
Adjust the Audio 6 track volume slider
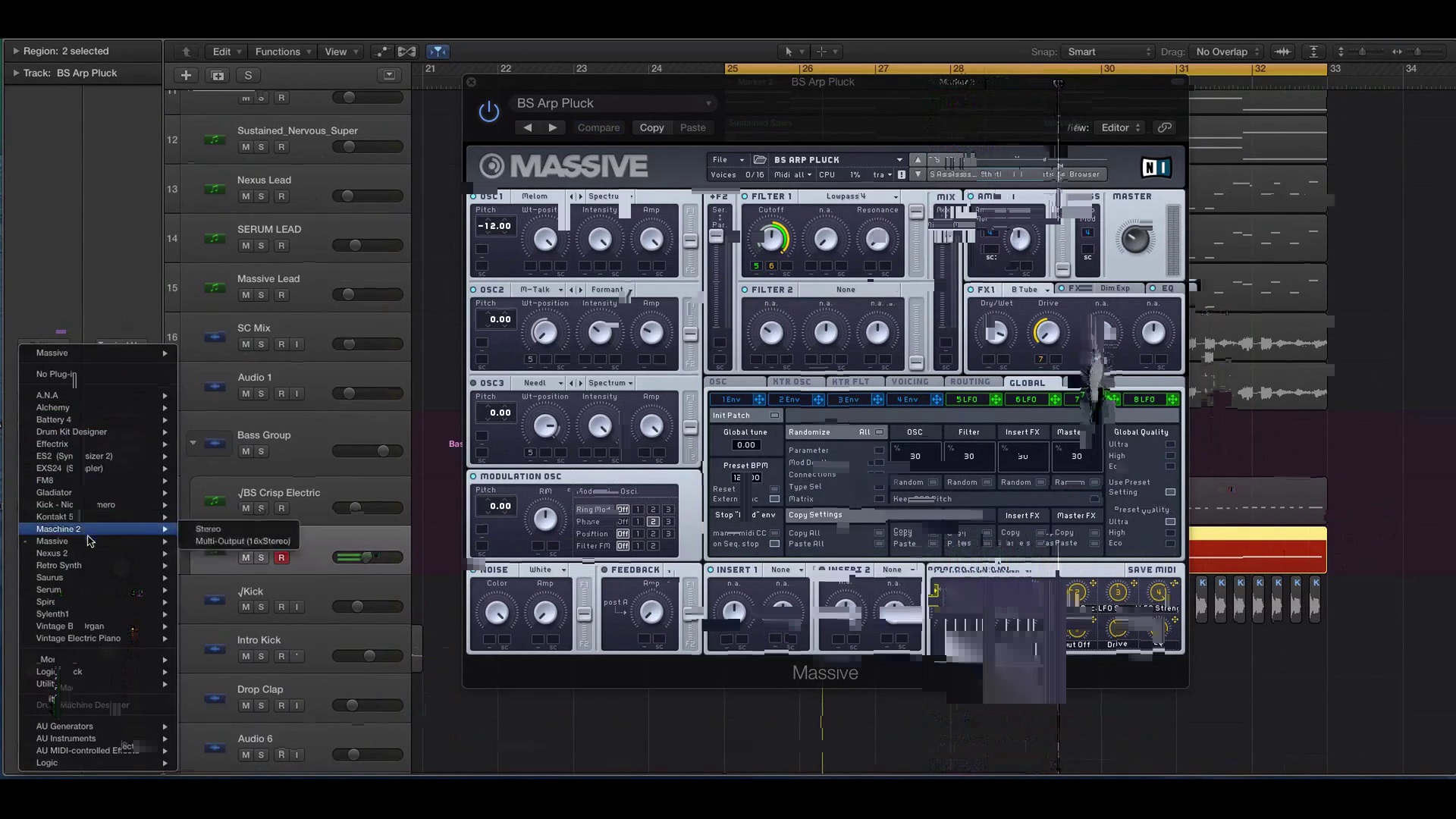[x=367, y=755]
